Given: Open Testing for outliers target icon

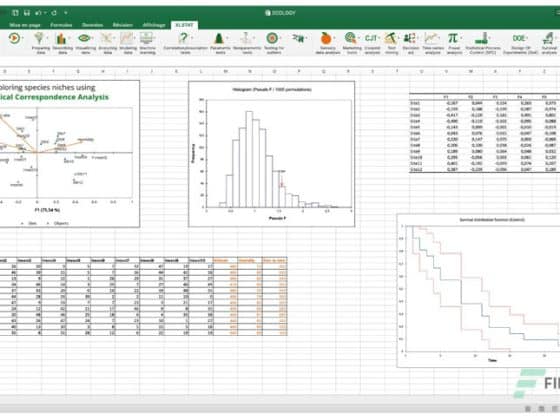Looking at the screenshot, I should click(272, 38).
